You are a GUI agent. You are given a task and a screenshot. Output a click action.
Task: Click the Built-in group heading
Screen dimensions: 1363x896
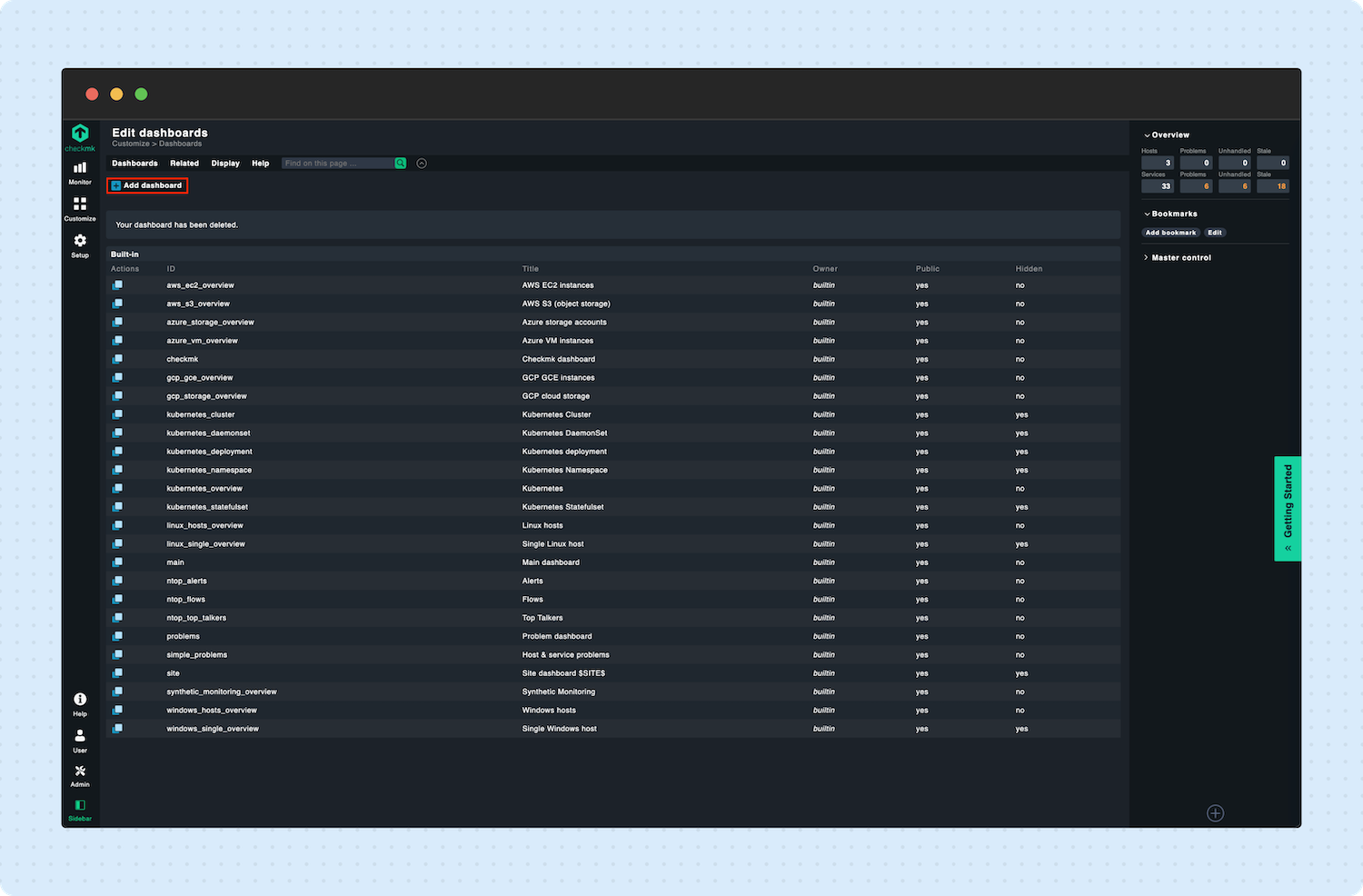coord(124,254)
